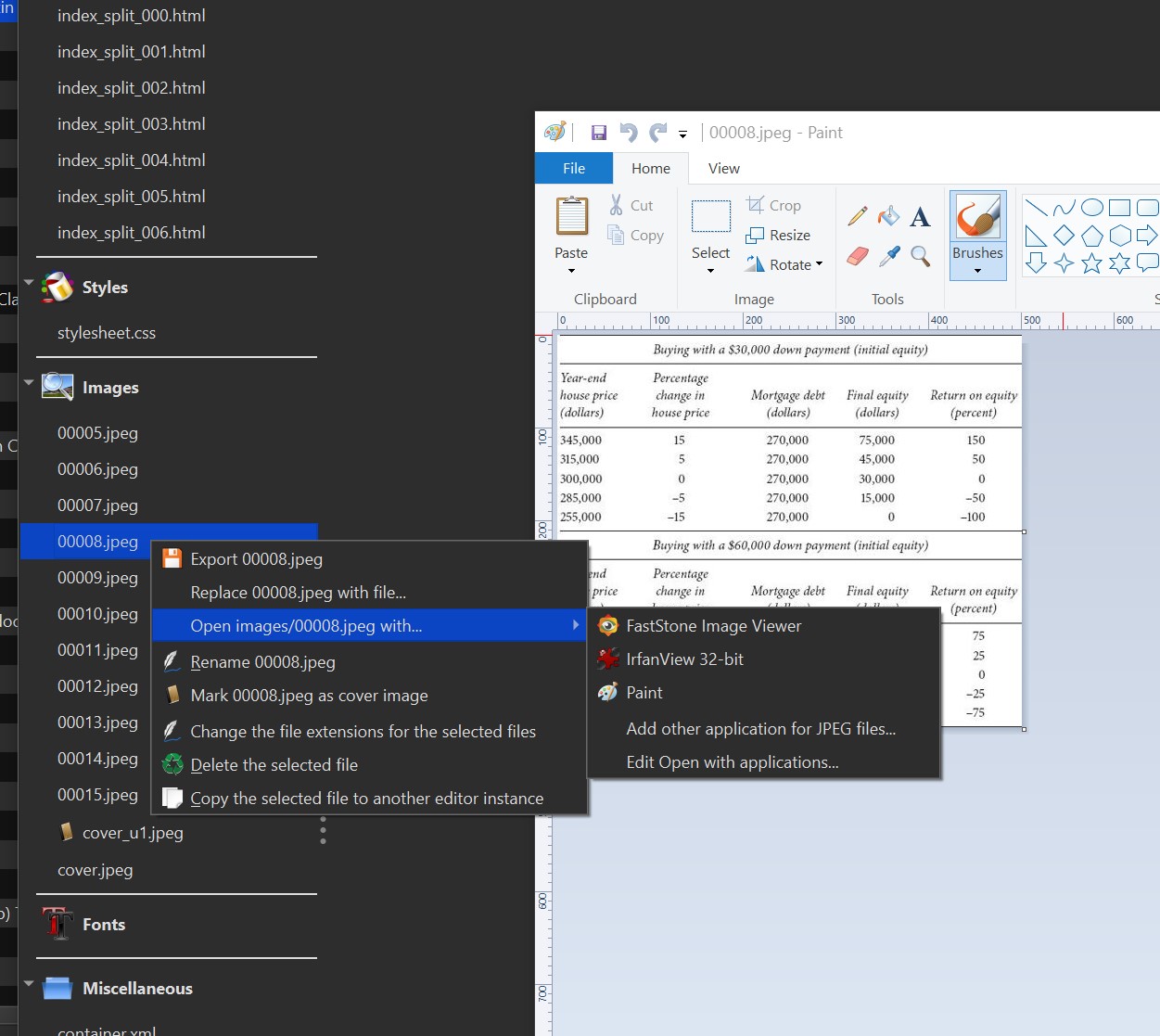Select 00005.jpeg in Images list

tap(97, 433)
